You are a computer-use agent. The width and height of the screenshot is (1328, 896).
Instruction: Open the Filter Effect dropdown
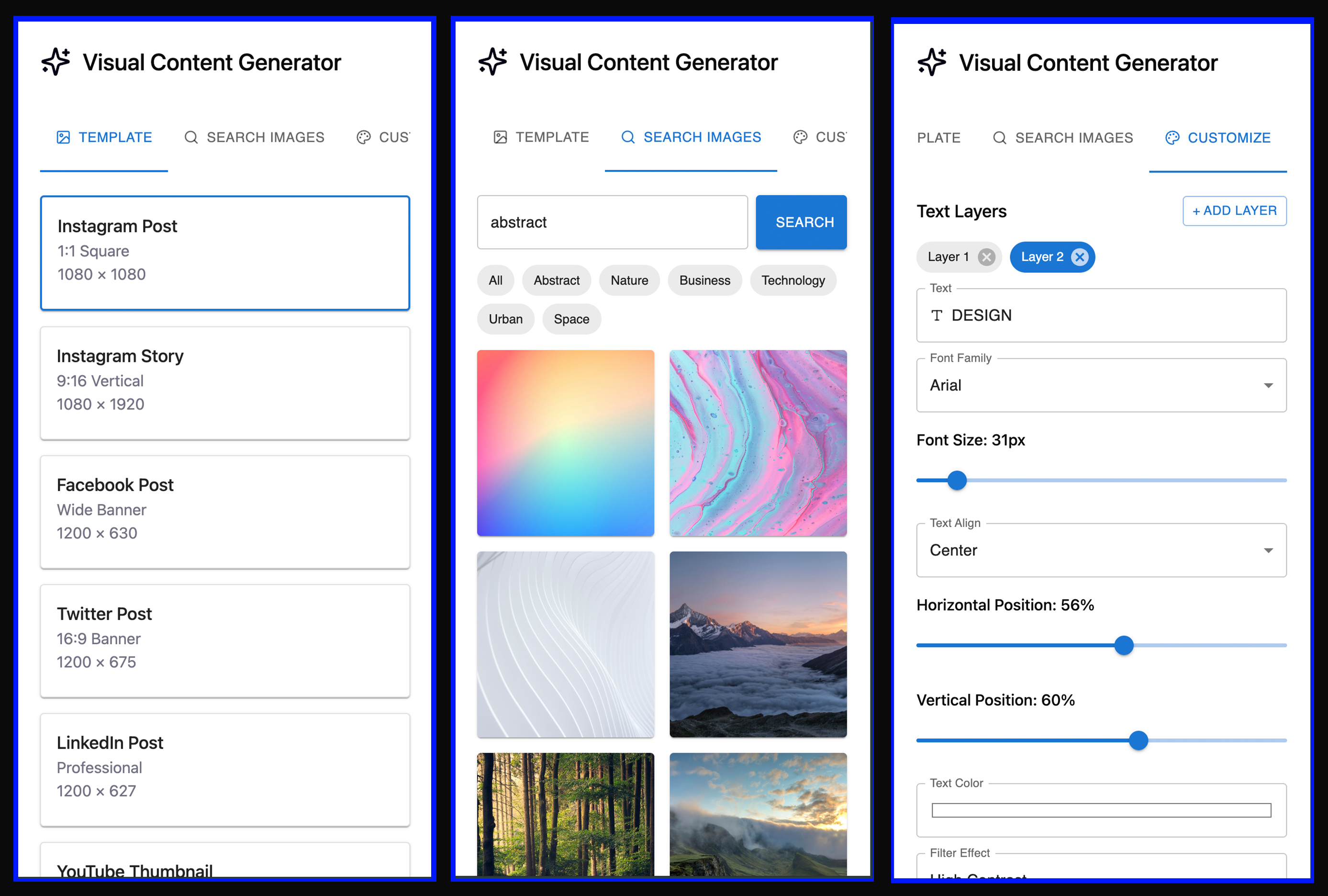(1101, 866)
